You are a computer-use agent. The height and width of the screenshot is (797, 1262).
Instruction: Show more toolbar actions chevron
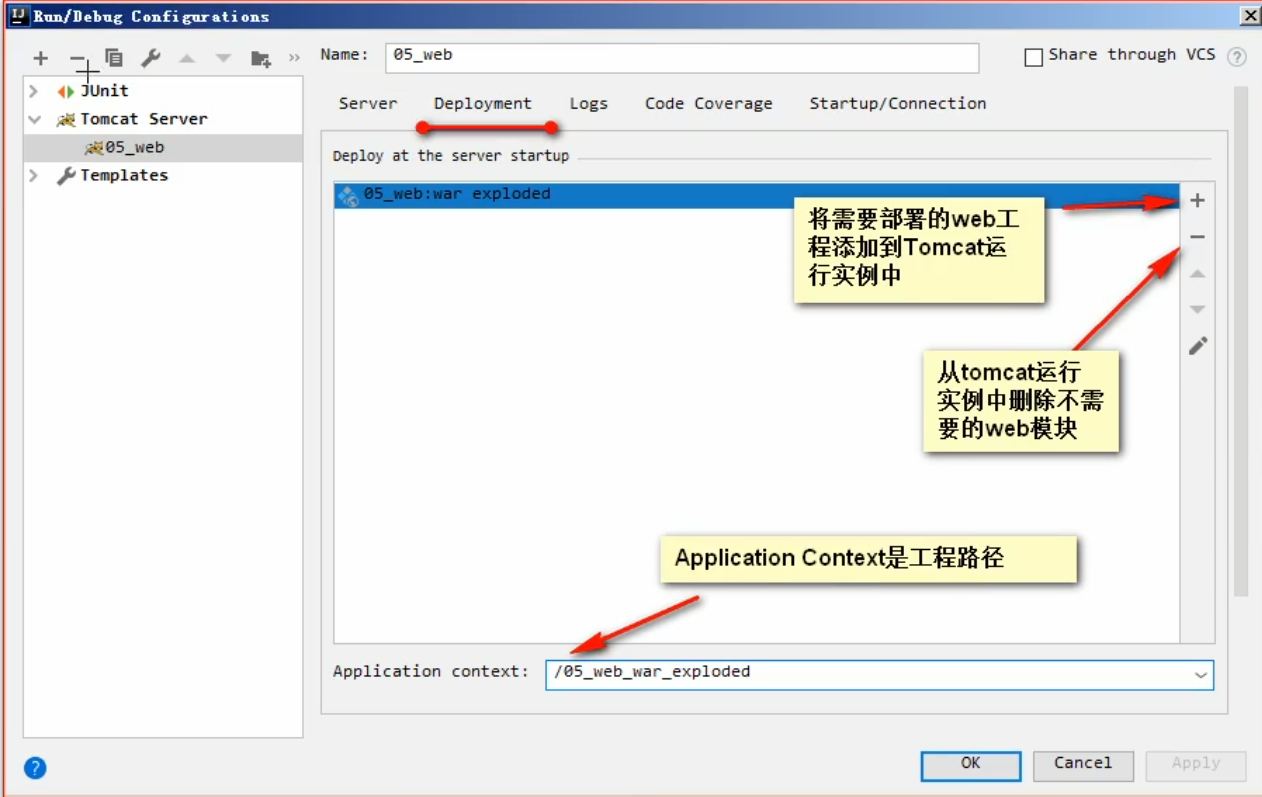[x=294, y=59]
